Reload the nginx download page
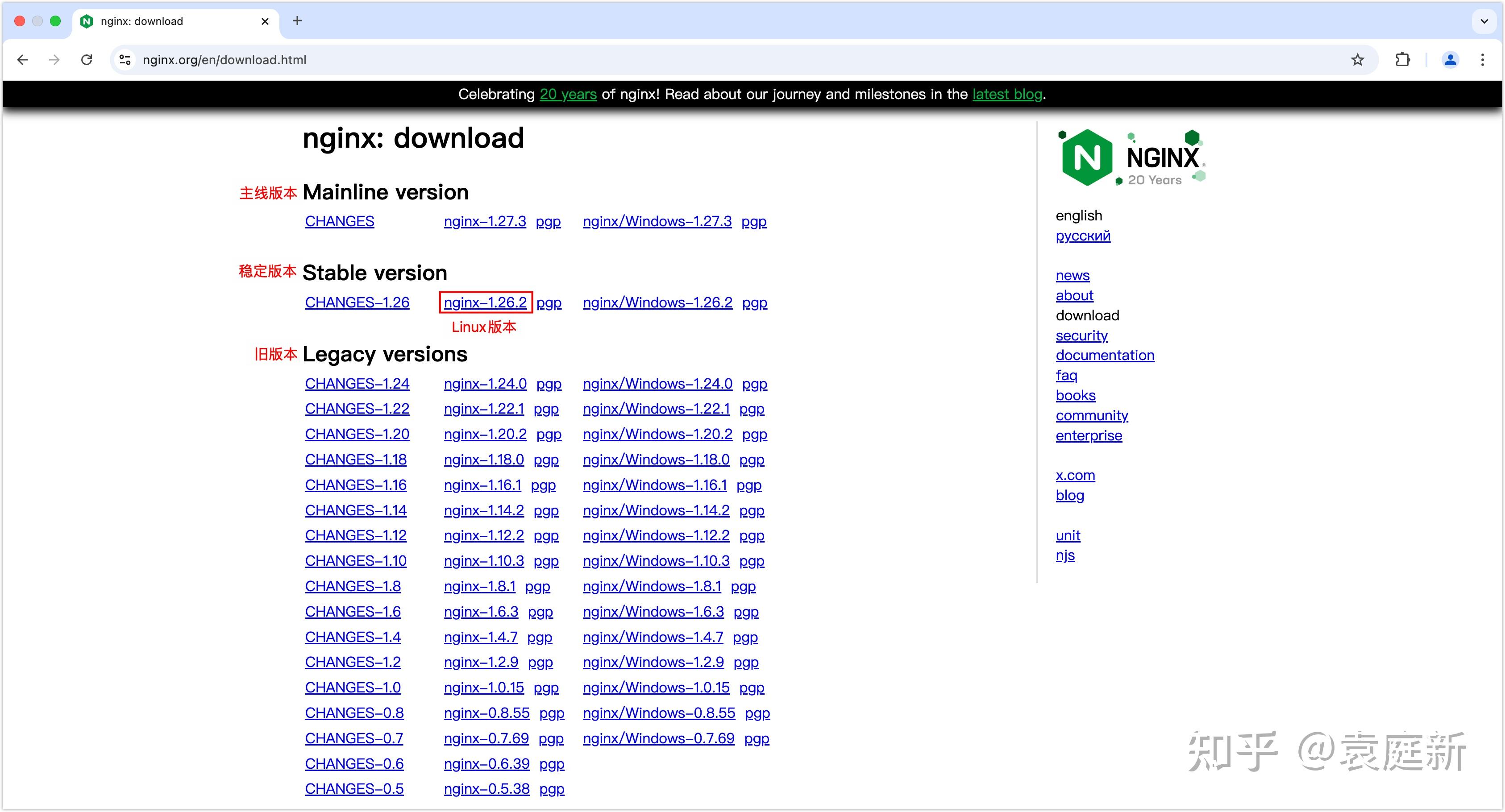 point(87,60)
